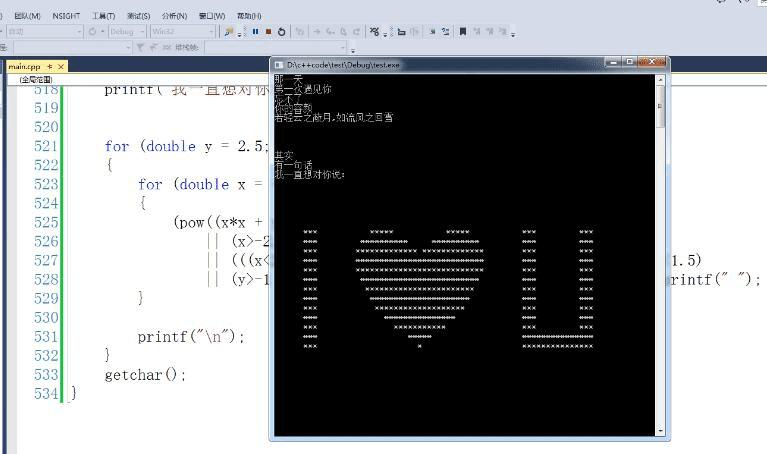Go to the next bookmark icon

489,32
